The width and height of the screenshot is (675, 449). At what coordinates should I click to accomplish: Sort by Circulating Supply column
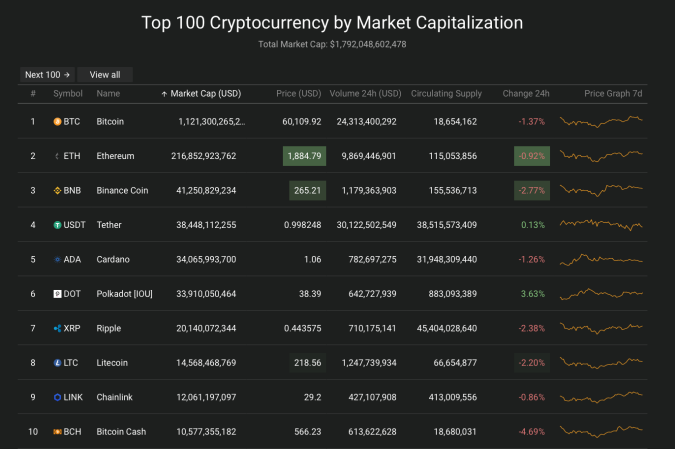tap(446, 94)
